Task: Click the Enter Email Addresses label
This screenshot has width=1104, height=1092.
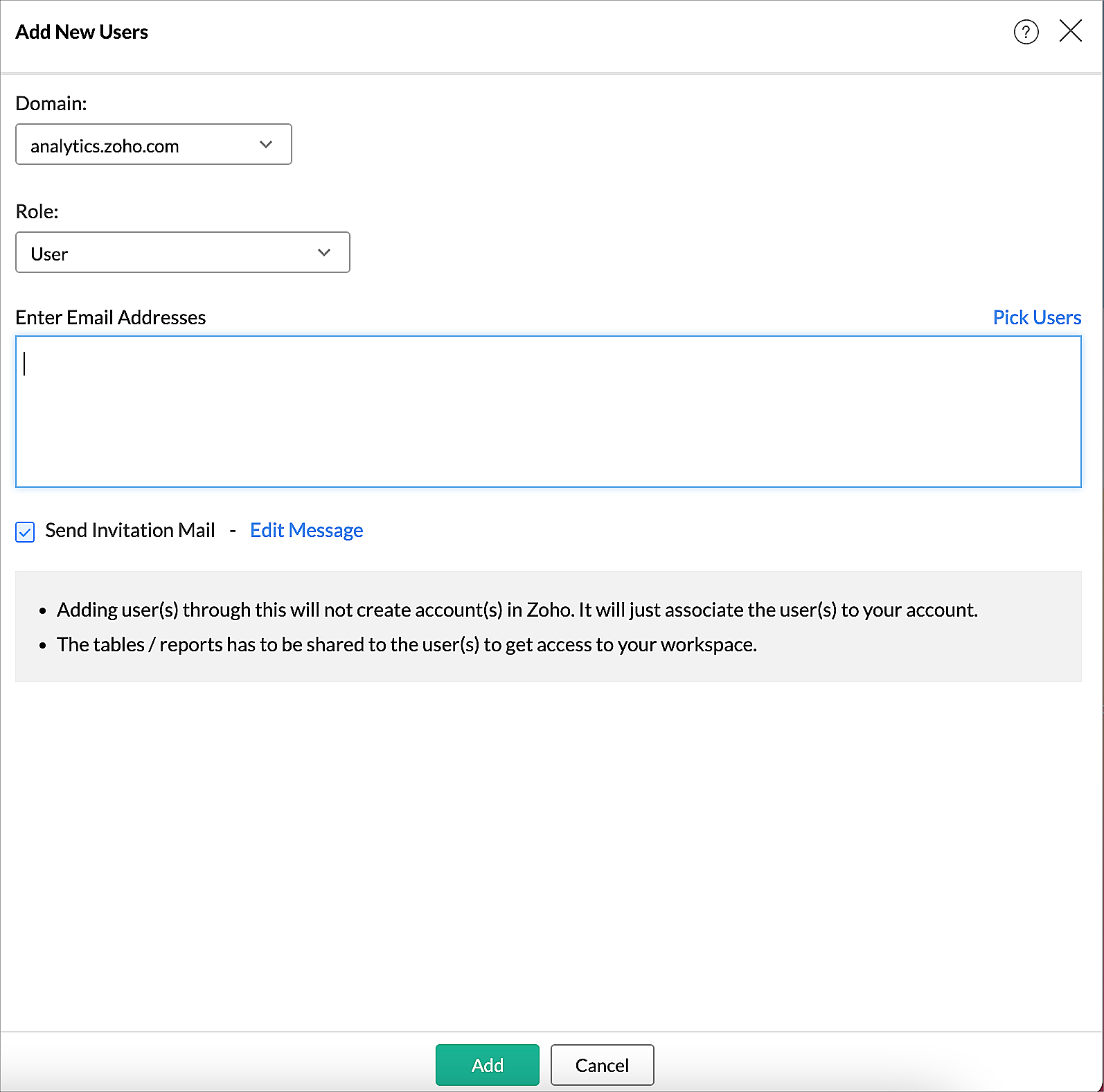Action: pyautogui.click(x=111, y=317)
